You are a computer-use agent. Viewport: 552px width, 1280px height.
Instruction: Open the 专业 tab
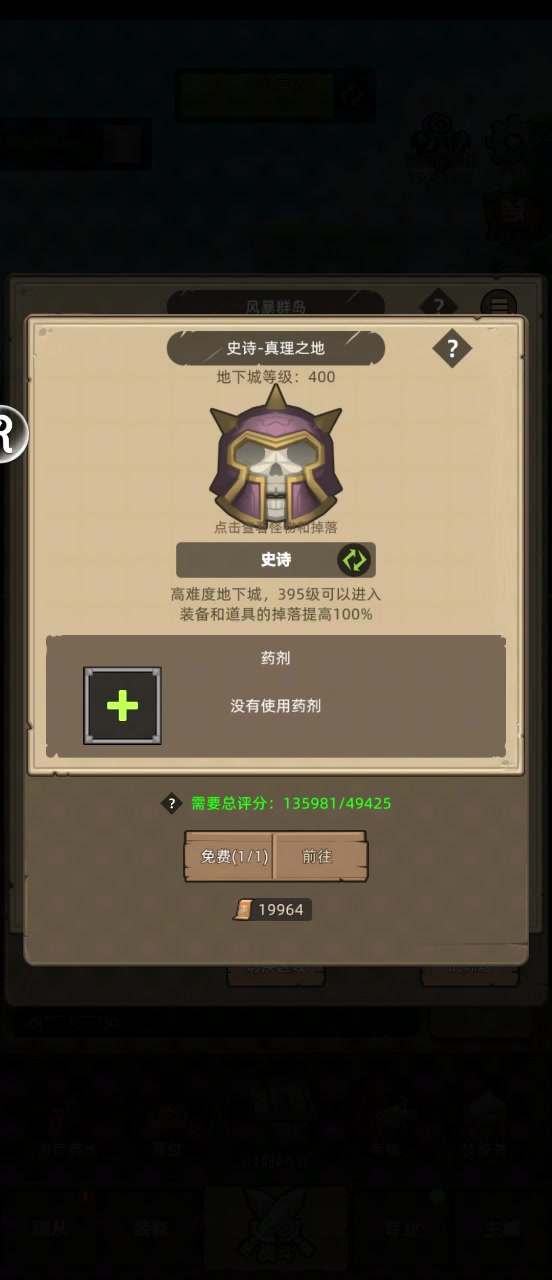pyautogui.click(x=401, y=1229)
